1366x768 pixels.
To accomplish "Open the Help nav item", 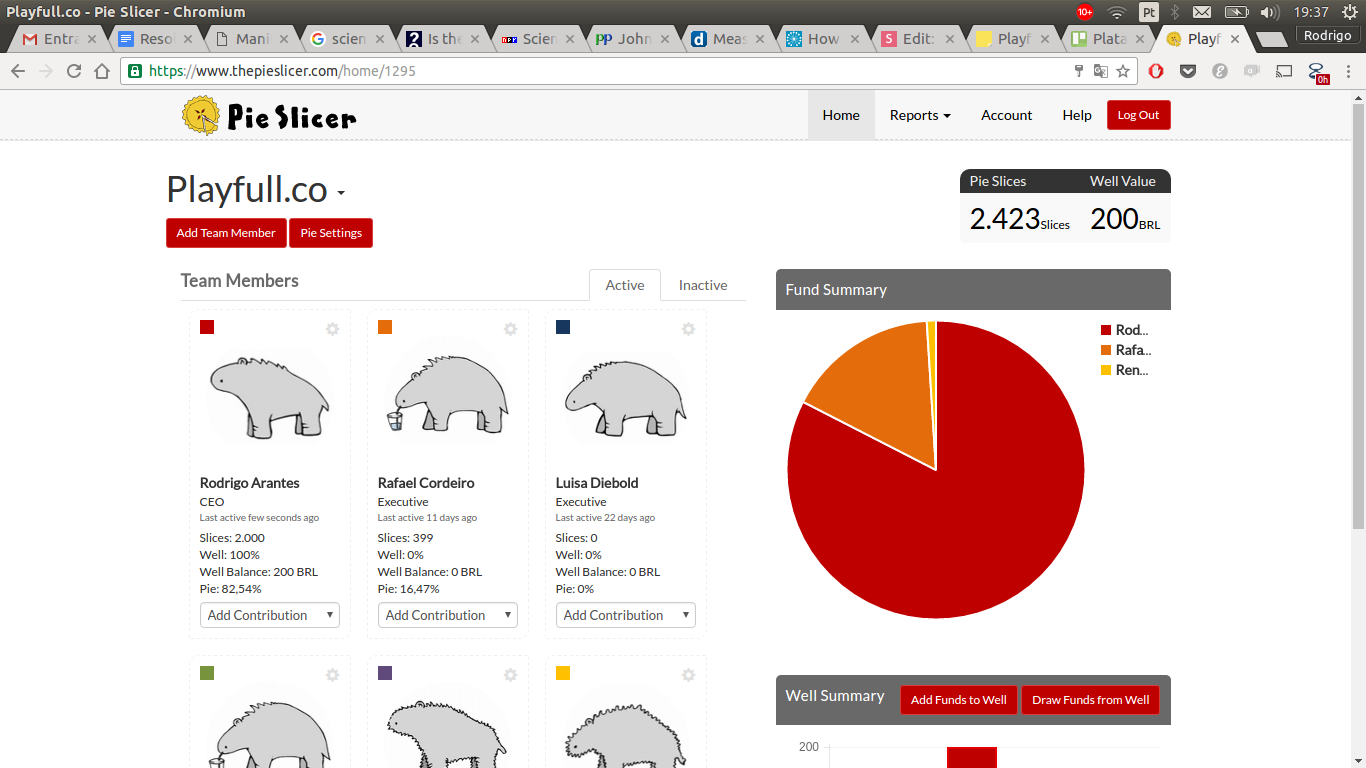I will pyautogui.click(x=1077, y=115).
